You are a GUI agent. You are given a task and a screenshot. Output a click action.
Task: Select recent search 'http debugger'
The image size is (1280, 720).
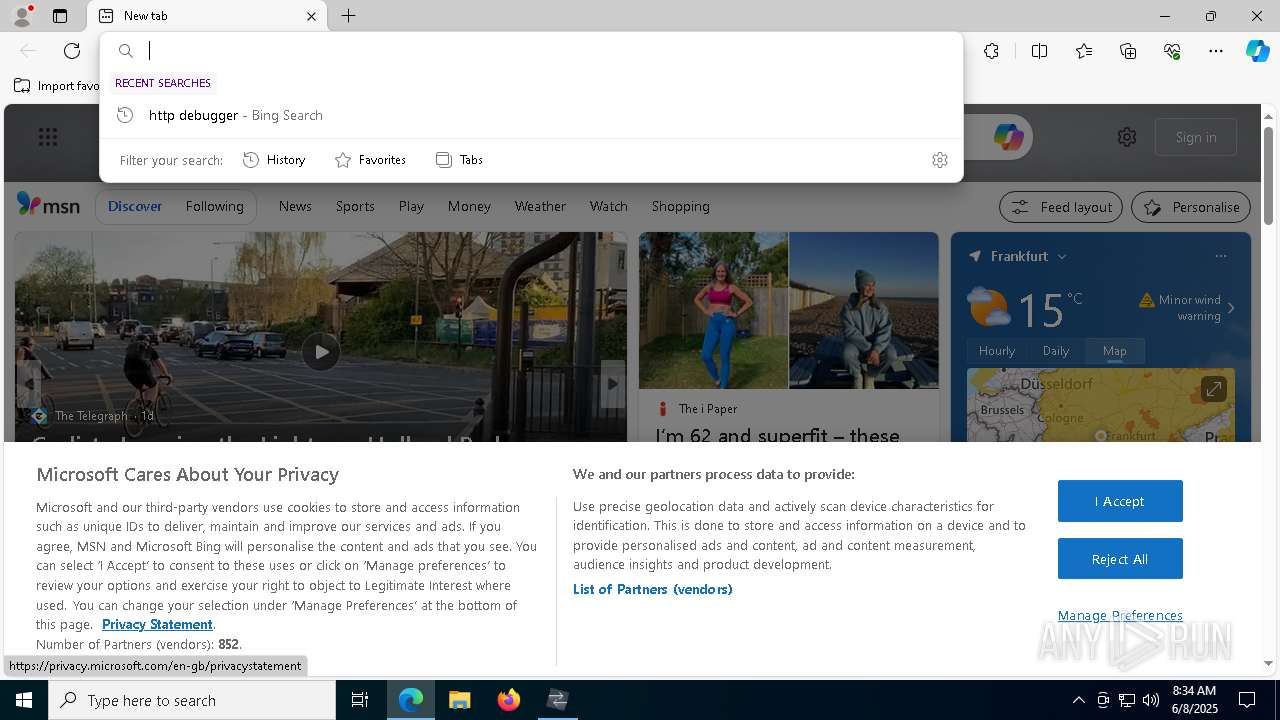point(531,115)
